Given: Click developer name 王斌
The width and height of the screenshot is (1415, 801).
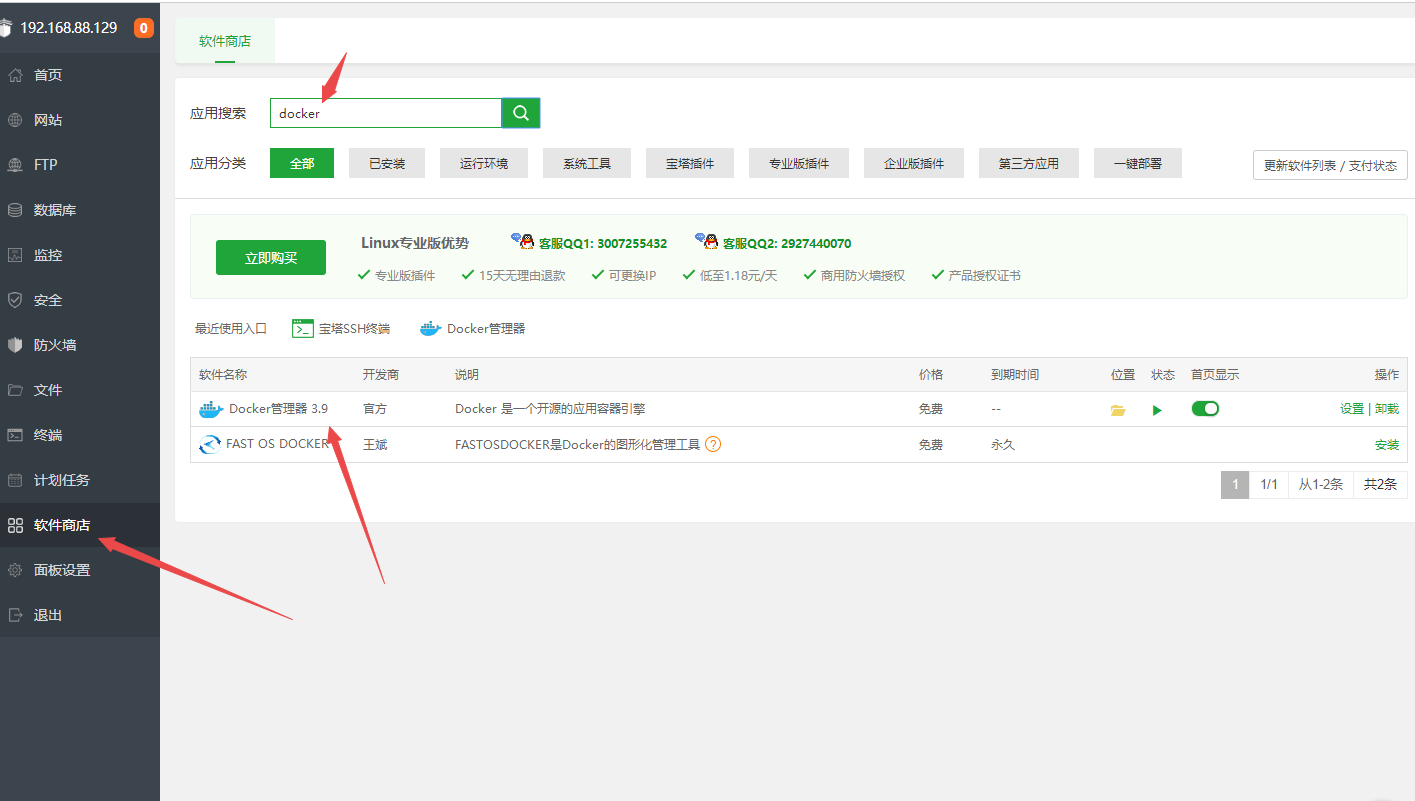Looking at the screenshot, I should [374, 444].
